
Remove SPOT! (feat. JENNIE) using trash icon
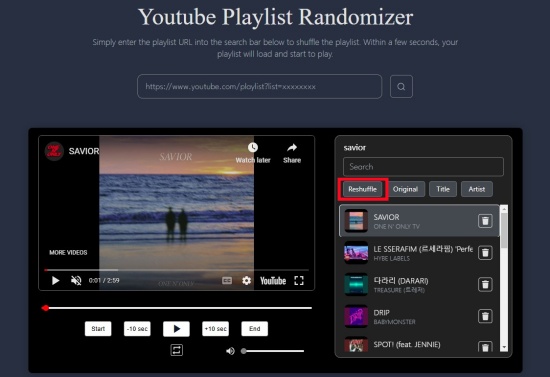tap(485, 347)
